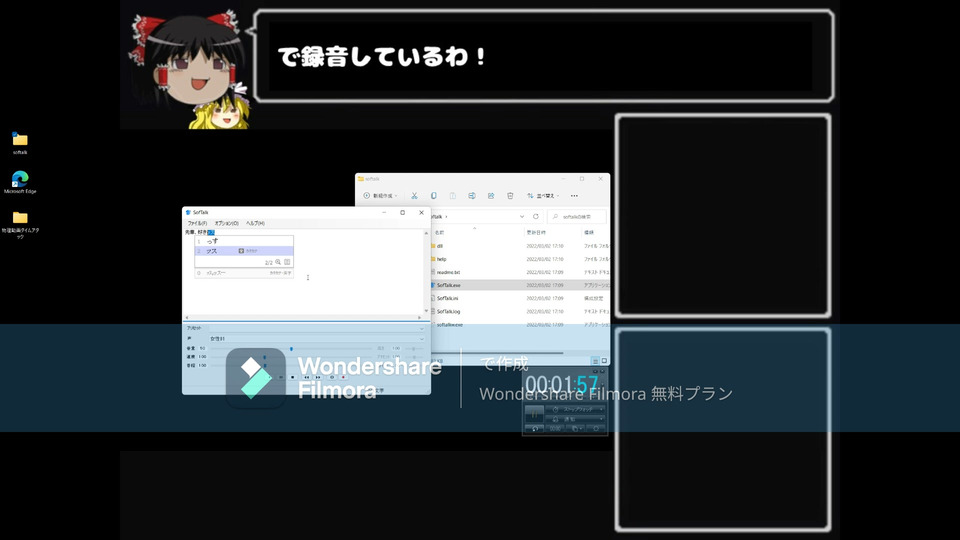Open the ストップウォッチ mode dropdown in timer
Screen dimensions: 960x540
[576, 409]
